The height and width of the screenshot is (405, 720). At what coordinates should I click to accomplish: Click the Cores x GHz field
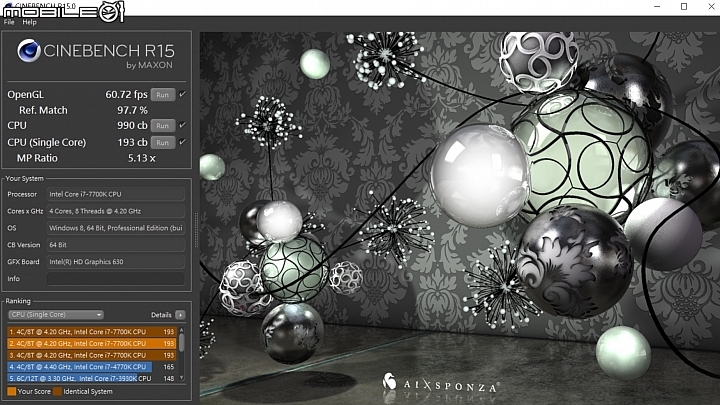tap(116, 211)
